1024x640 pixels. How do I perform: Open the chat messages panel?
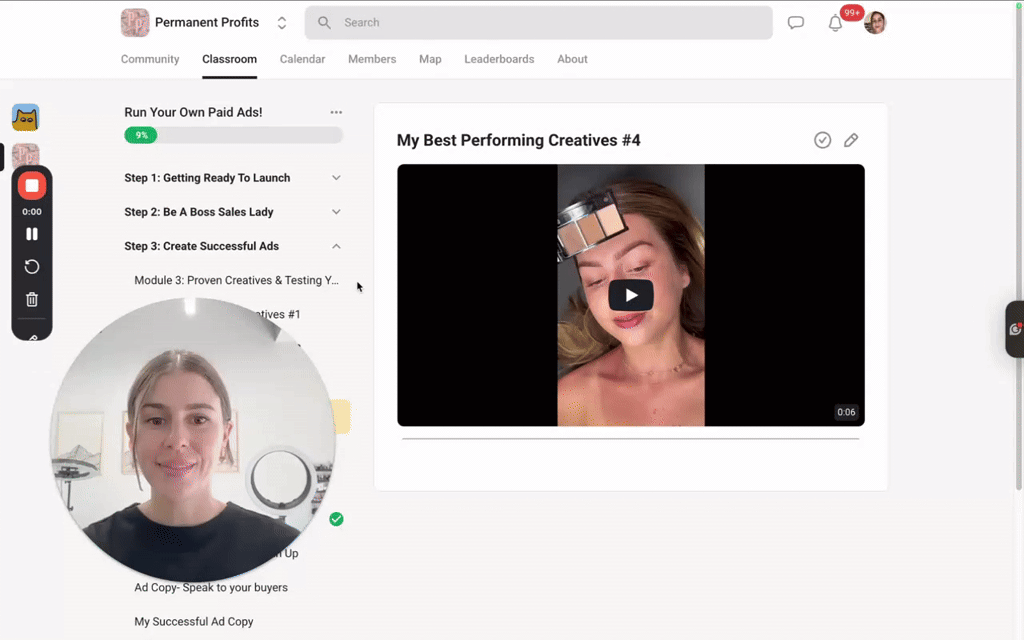pos(795,22)
